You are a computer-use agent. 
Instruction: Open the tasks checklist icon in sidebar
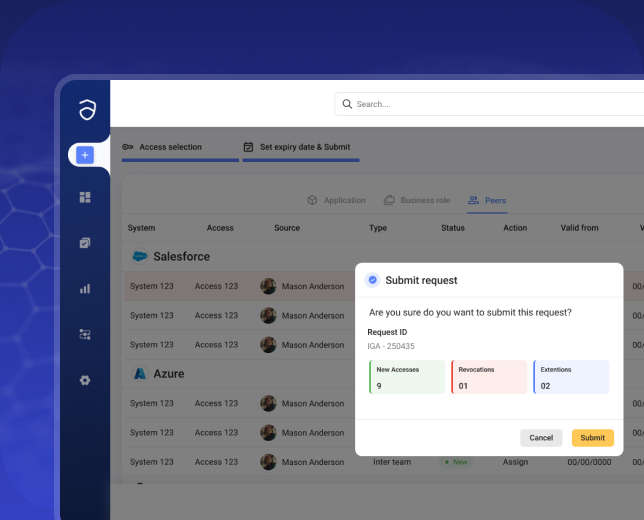85,243
